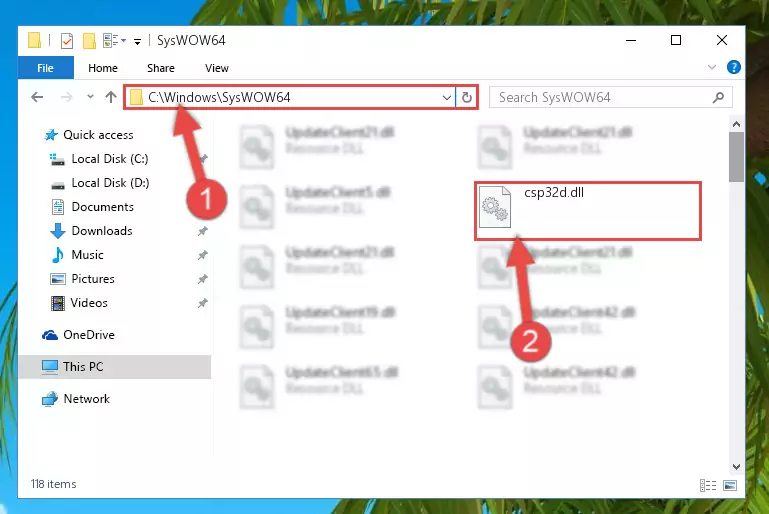Click the Search SysWOW64 box
This screenshot has width=769, height=514.
click(x=611, y=97)
